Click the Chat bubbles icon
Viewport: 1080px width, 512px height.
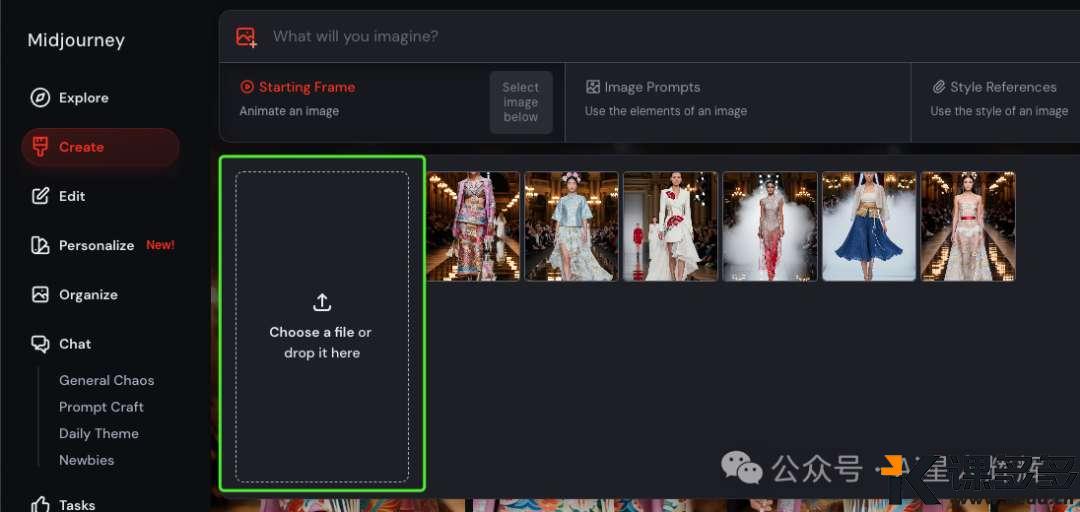click(x=40, y=344)
